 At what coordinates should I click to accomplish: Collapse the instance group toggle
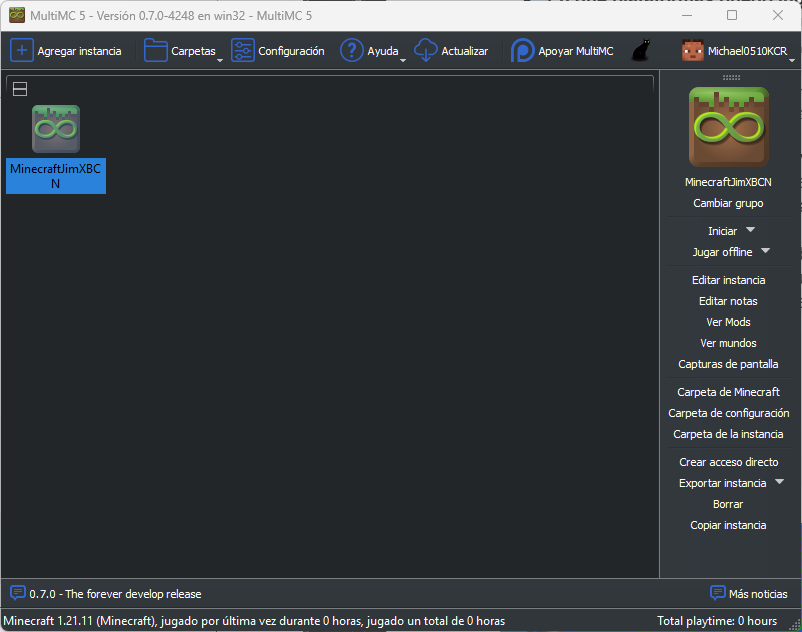tap(20, 89)
